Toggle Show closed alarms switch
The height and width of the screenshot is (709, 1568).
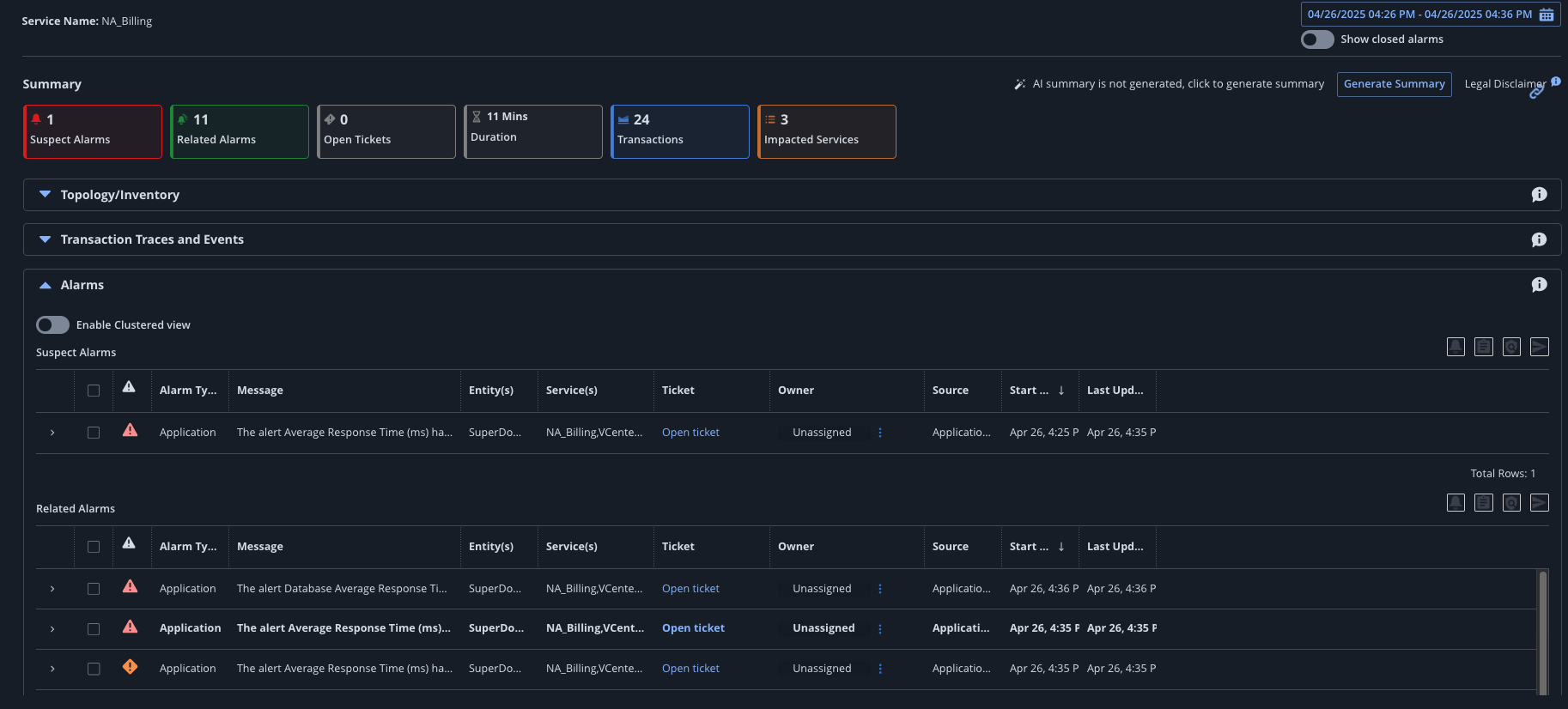(1317, 39)
